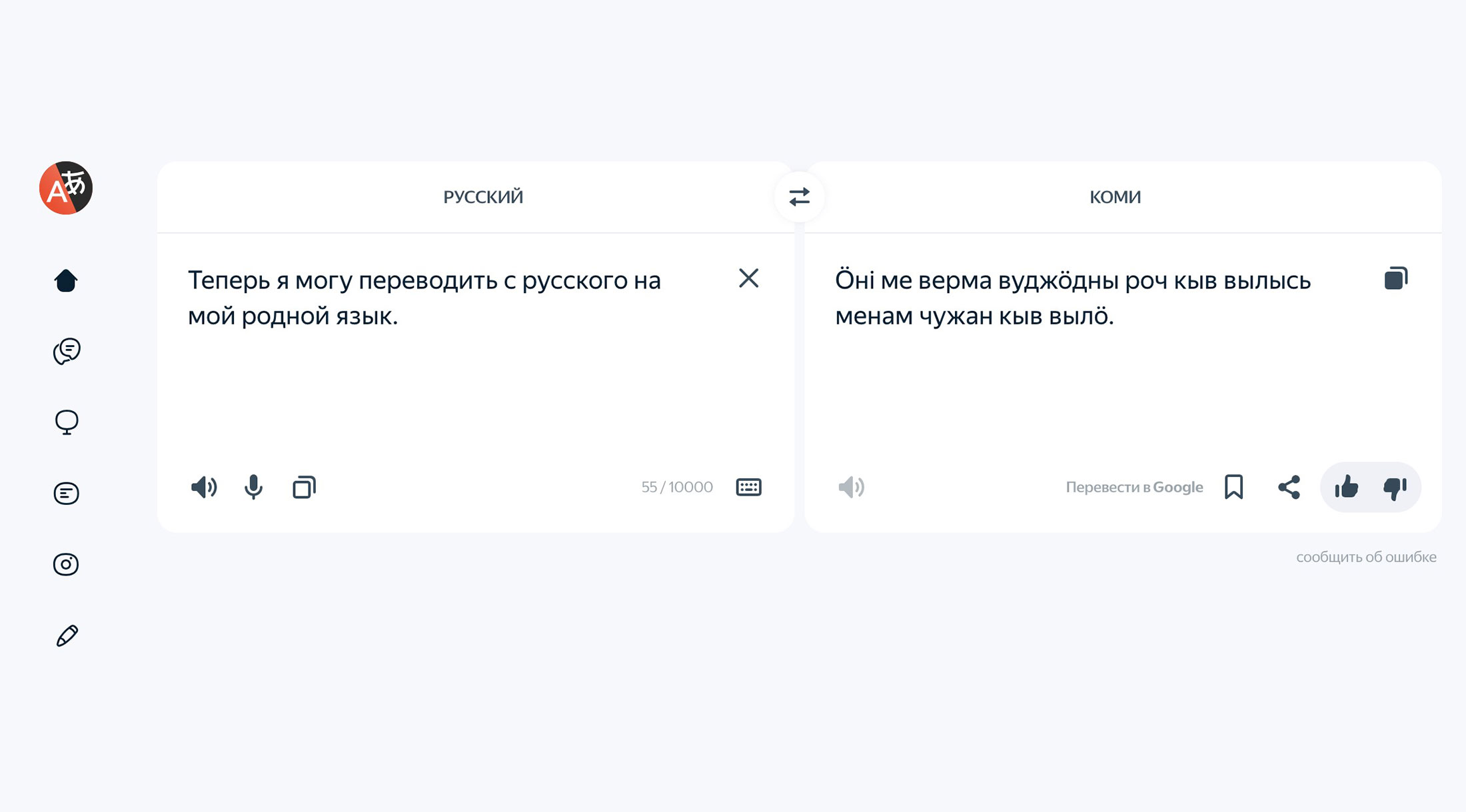The width and height of the screenshot is (1466, 812).
Task: Rate the translation with thumbs up
Action: [1347, 487]
